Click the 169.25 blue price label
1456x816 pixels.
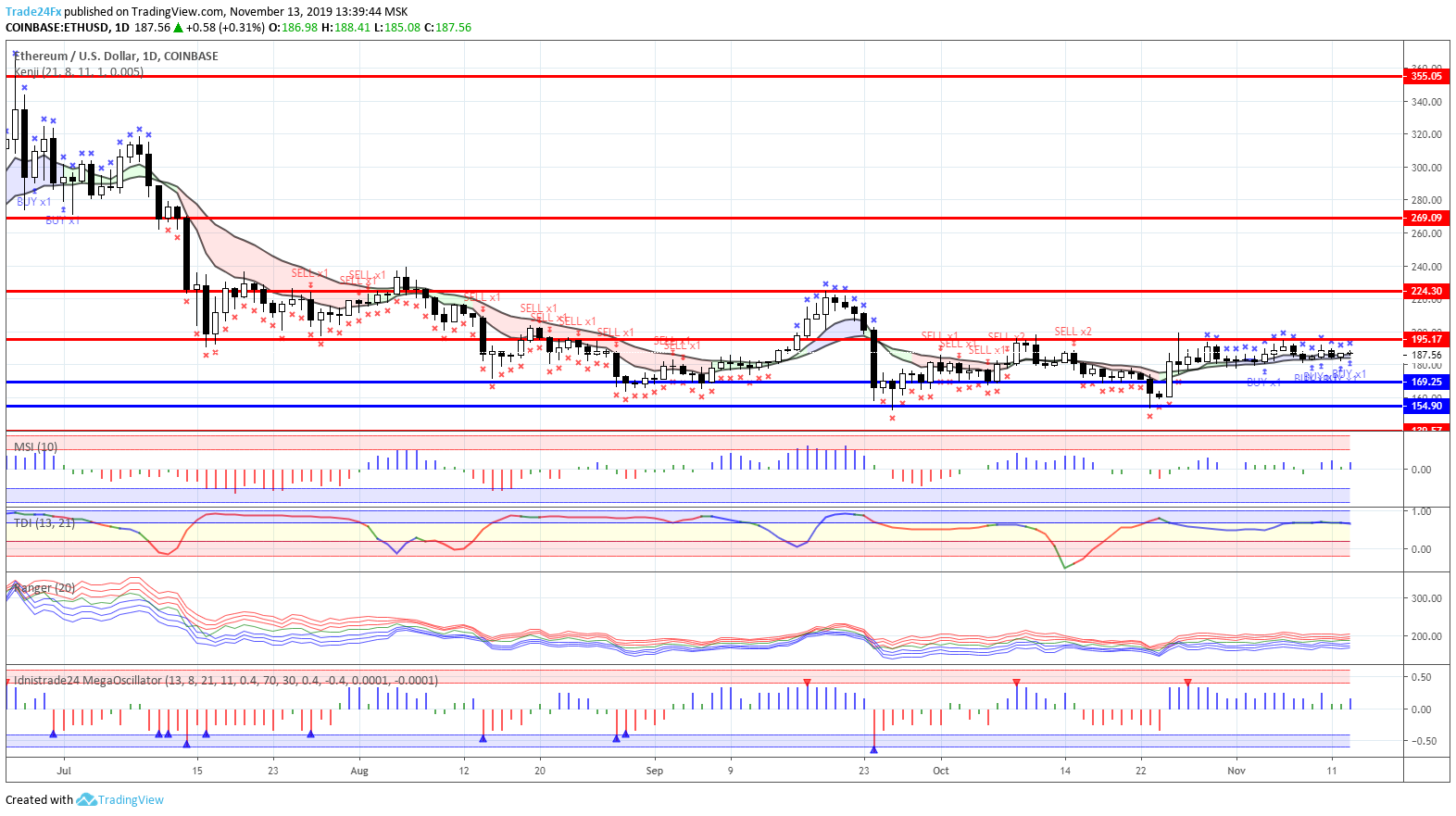(1426, 382)
